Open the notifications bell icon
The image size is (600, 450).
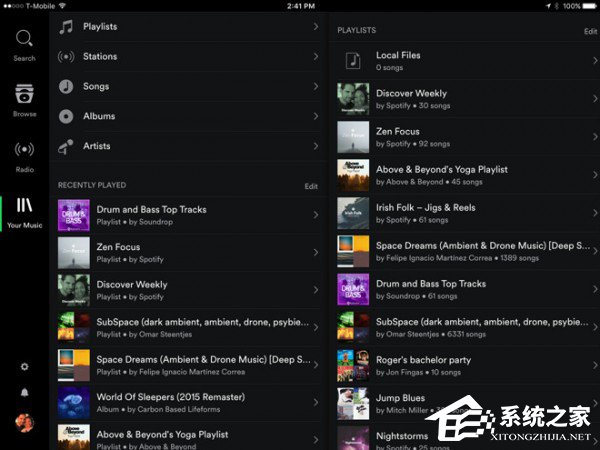click(x=24, y=393)
